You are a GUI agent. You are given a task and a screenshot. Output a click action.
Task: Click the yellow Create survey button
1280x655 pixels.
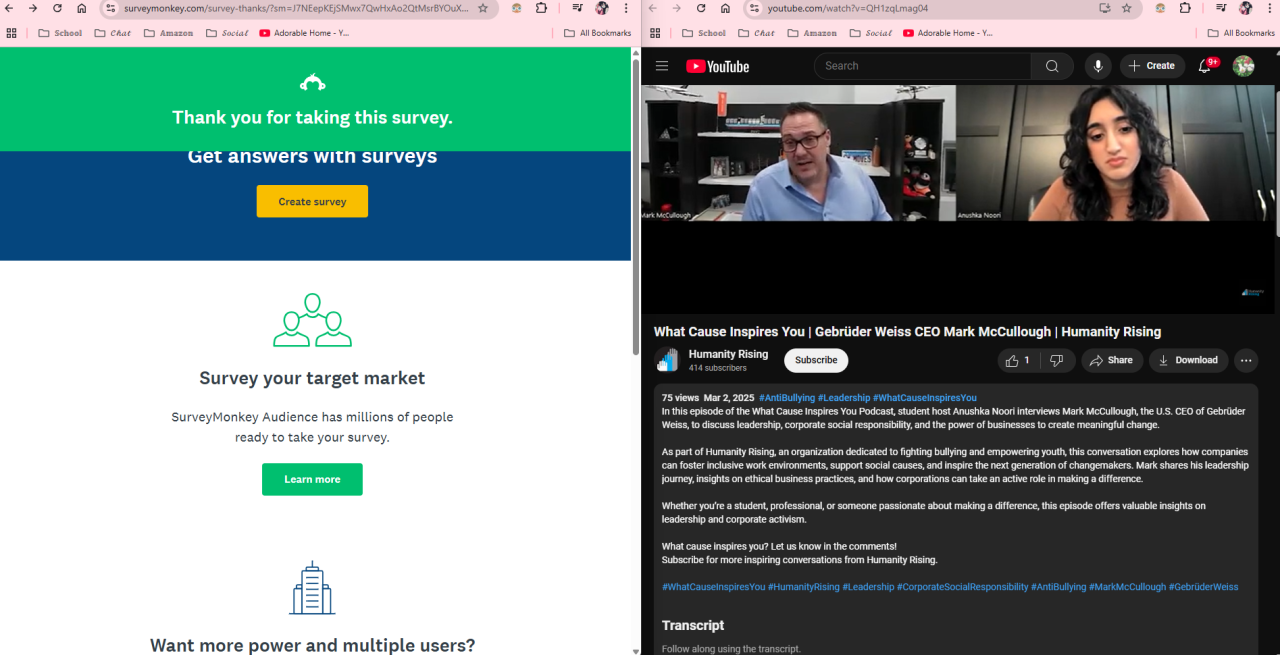(x=312, y=201)
